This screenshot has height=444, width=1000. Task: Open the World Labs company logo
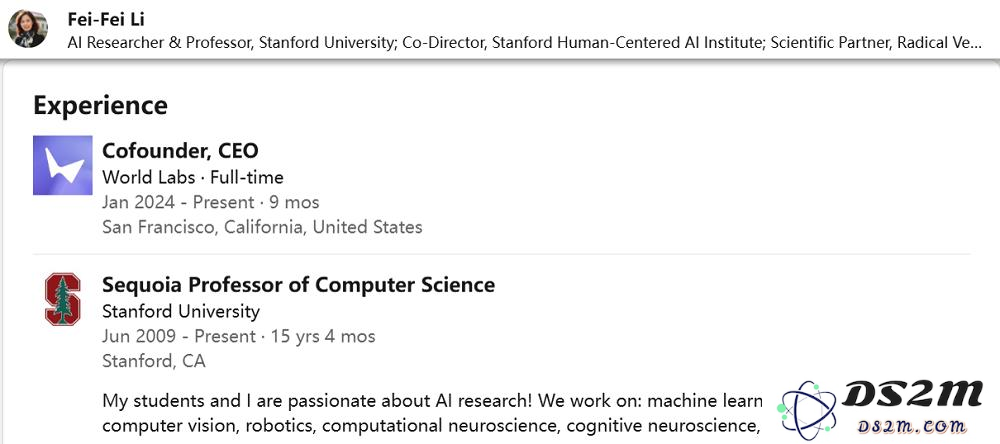pyautogui.click(x=62, y=165)
